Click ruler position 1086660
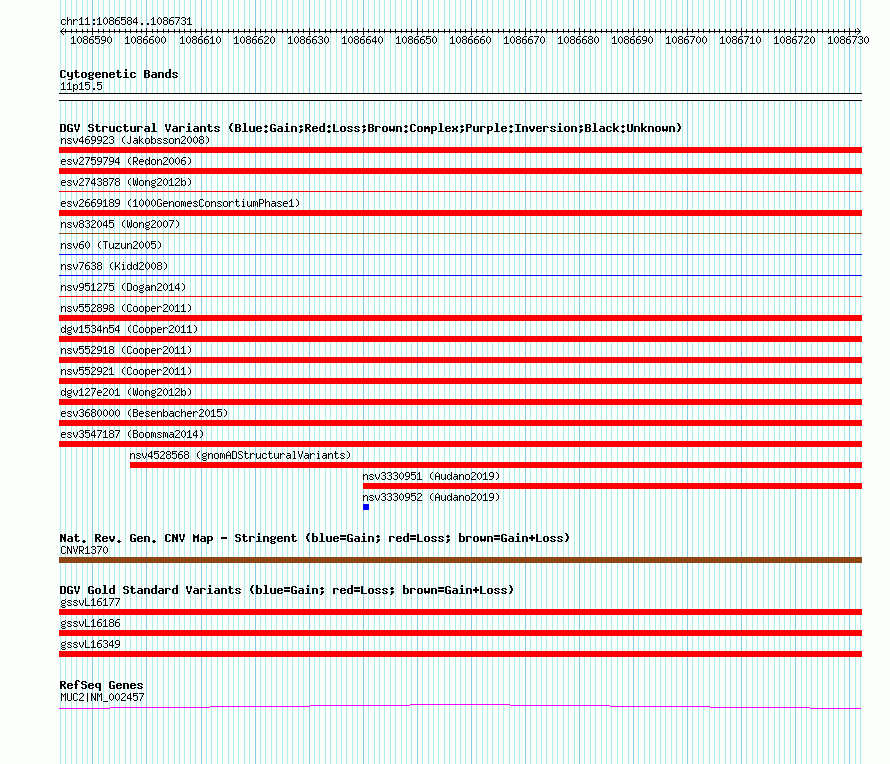890x764 pixels. [470, 40]
